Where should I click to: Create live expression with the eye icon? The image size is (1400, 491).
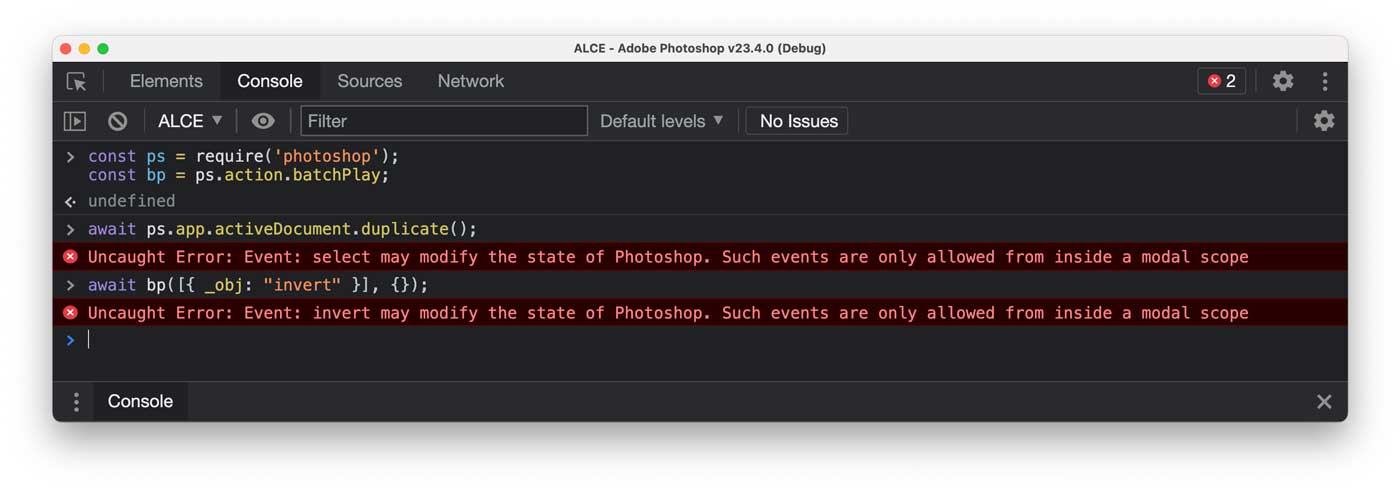(x=263, y=121)
